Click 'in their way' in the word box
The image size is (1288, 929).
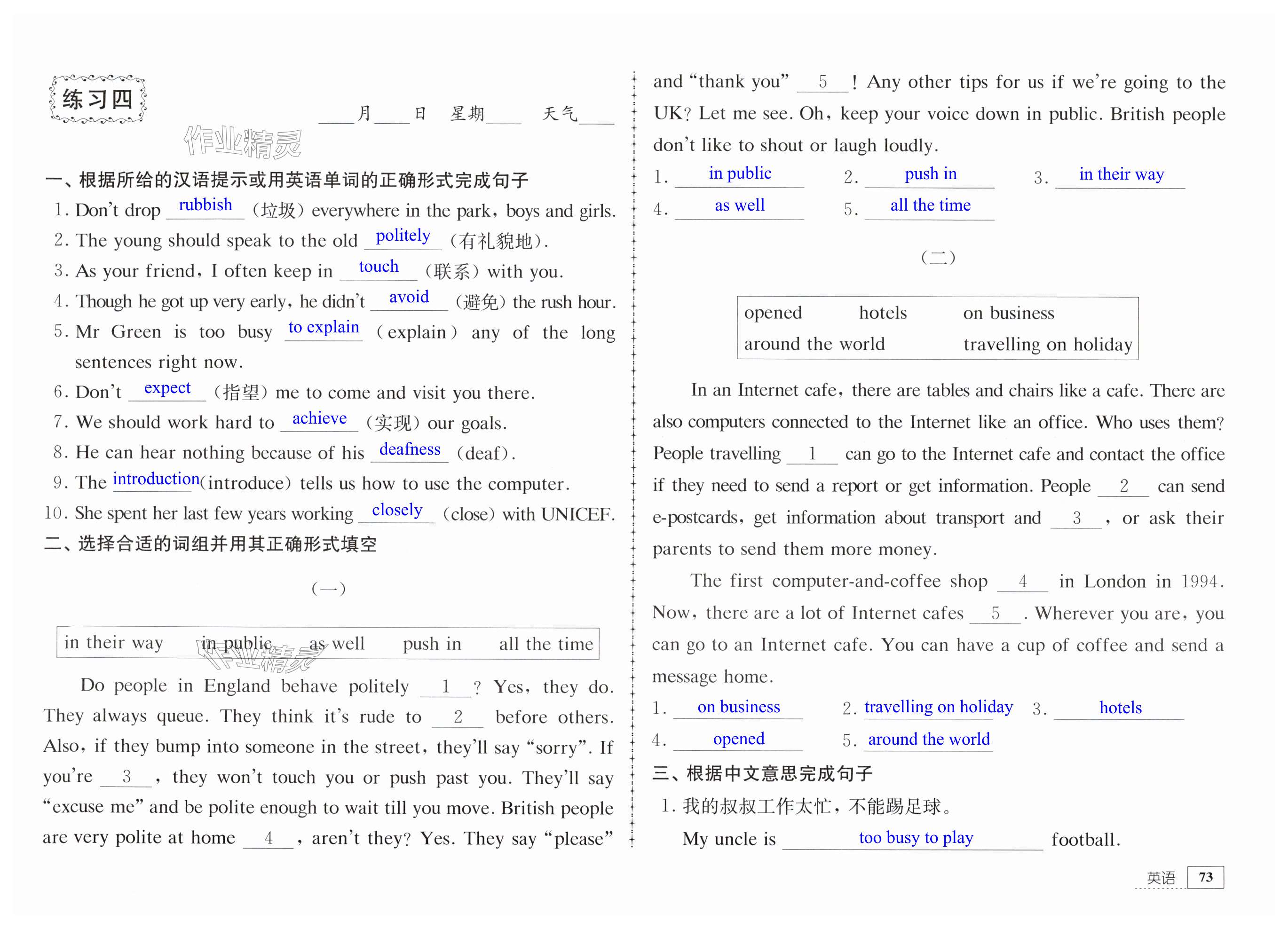pos(114,642)
